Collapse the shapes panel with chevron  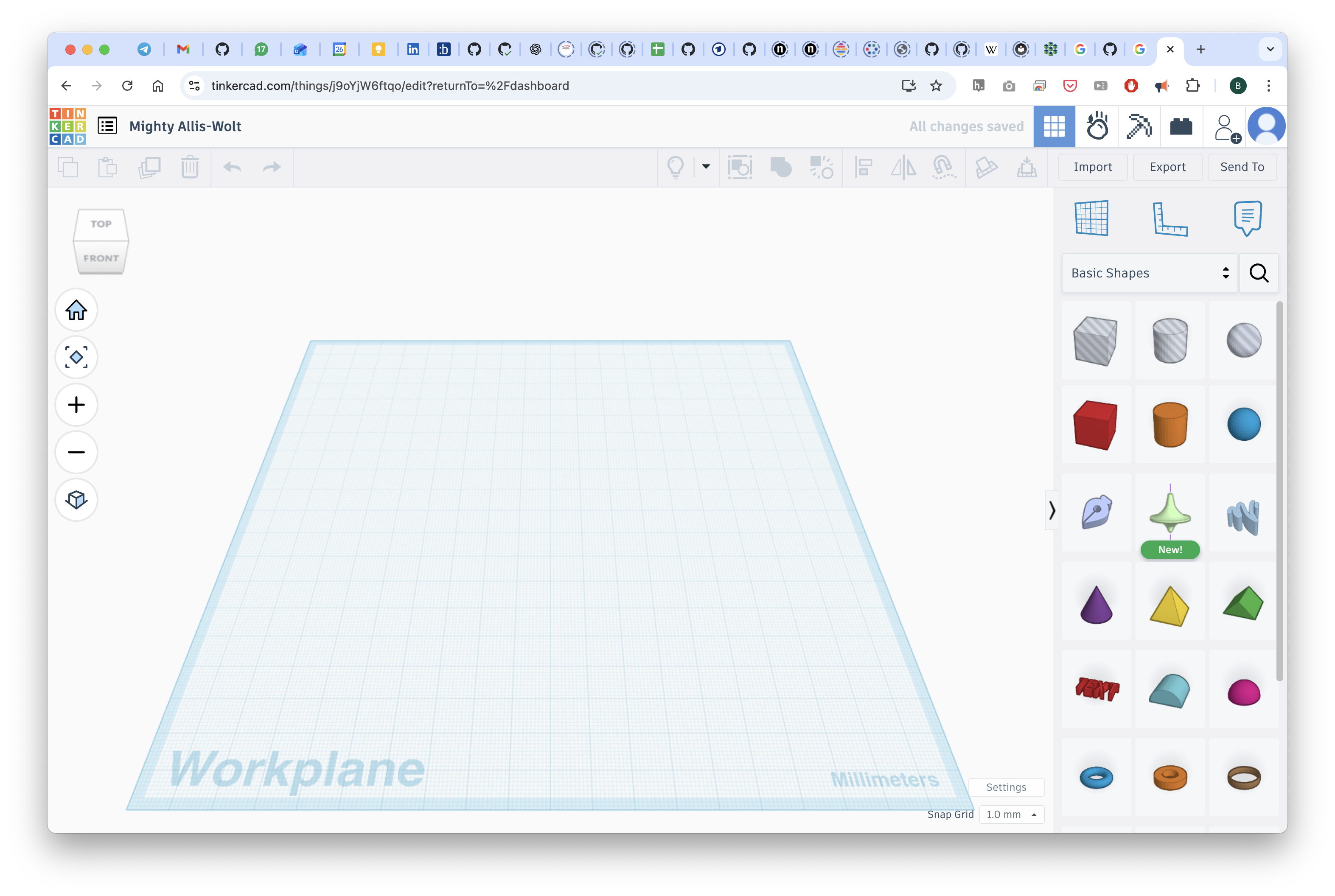click(1052, 510)
